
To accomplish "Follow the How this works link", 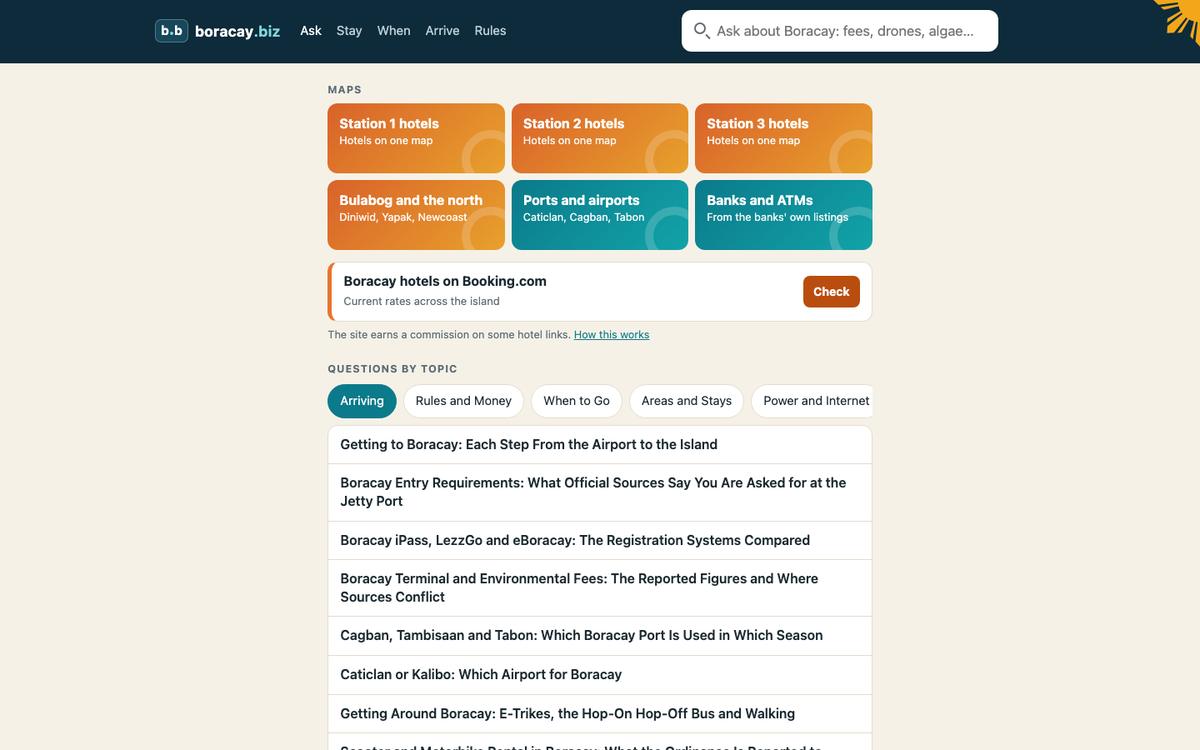I will (612, 335).
